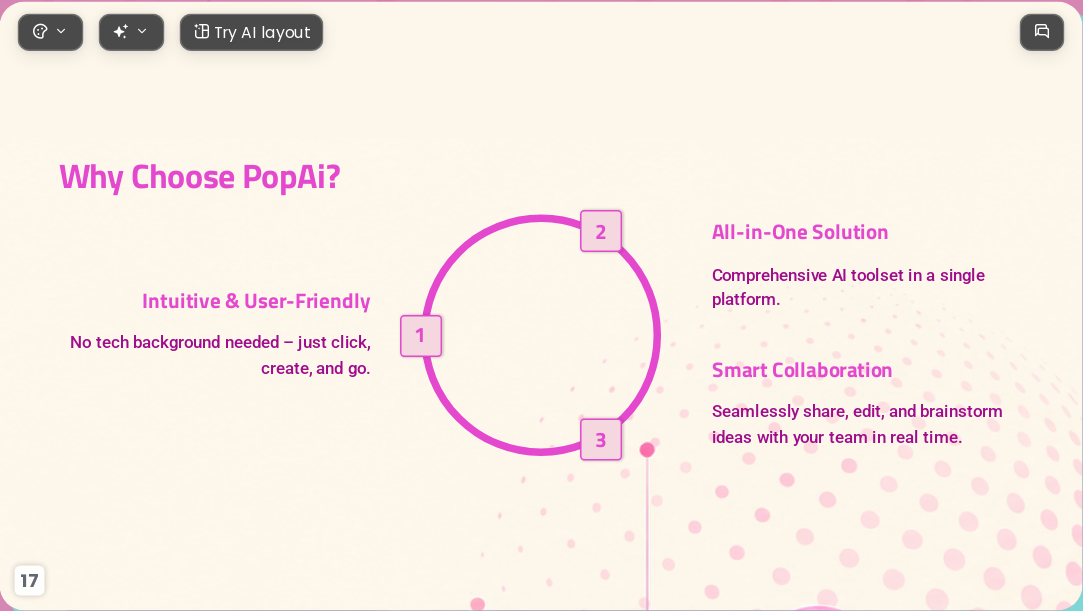Select step number 3 box
The image size is (1083, 611).
tap(601, 439)
